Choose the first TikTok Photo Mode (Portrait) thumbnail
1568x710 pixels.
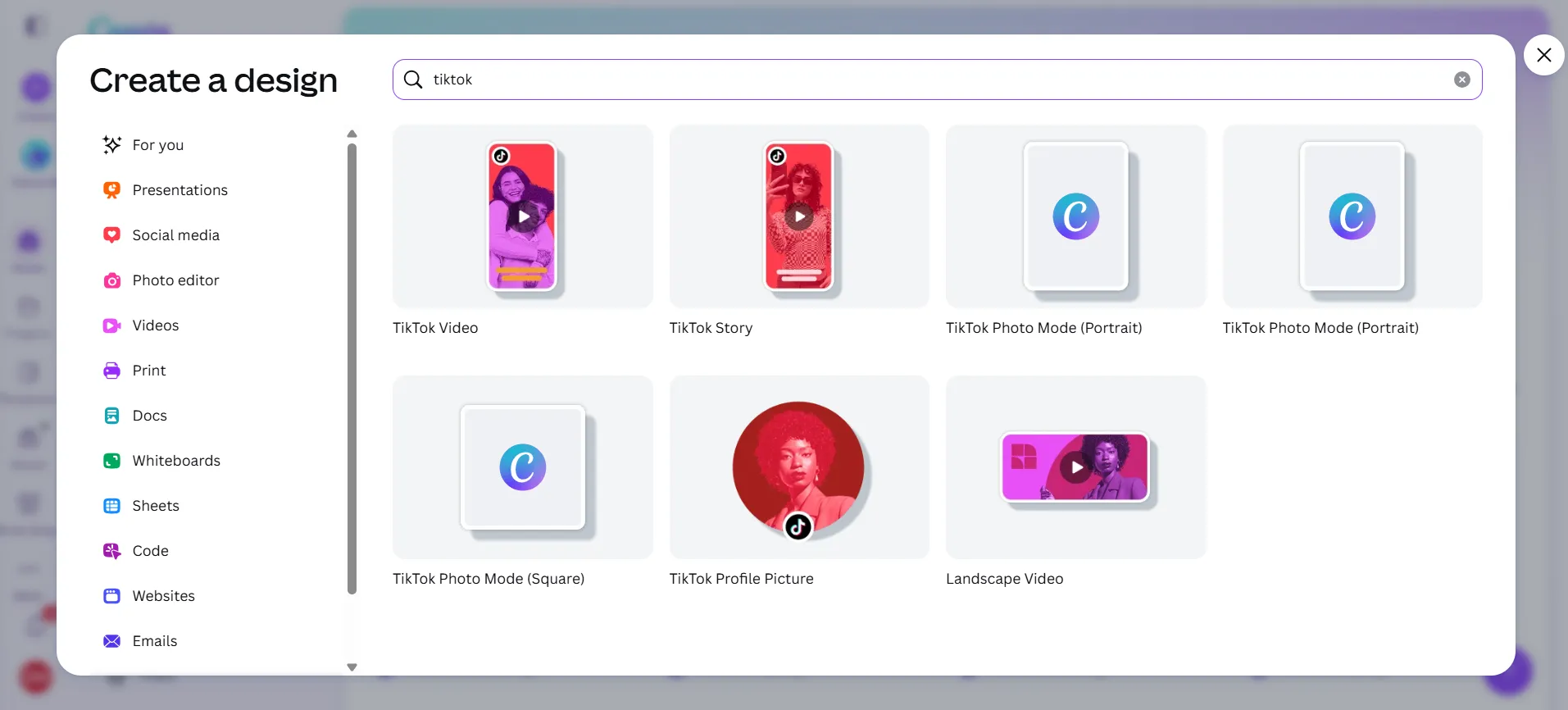(1076, 216)
